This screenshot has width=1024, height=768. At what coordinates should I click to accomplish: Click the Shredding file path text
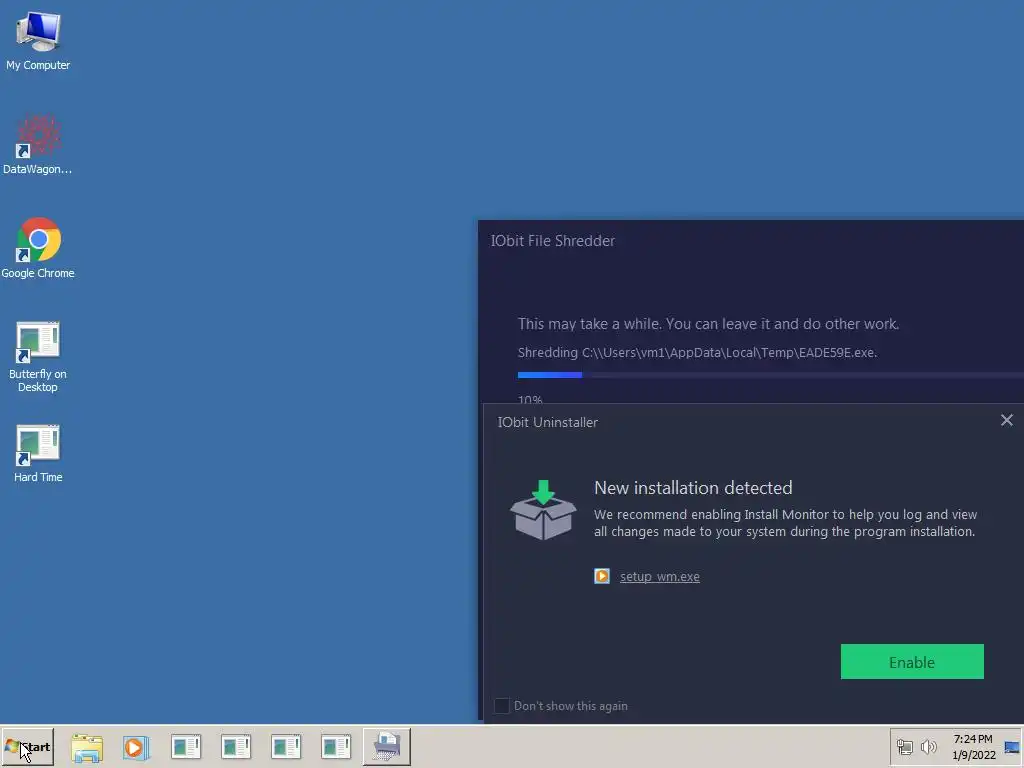(x=697, y=353)
